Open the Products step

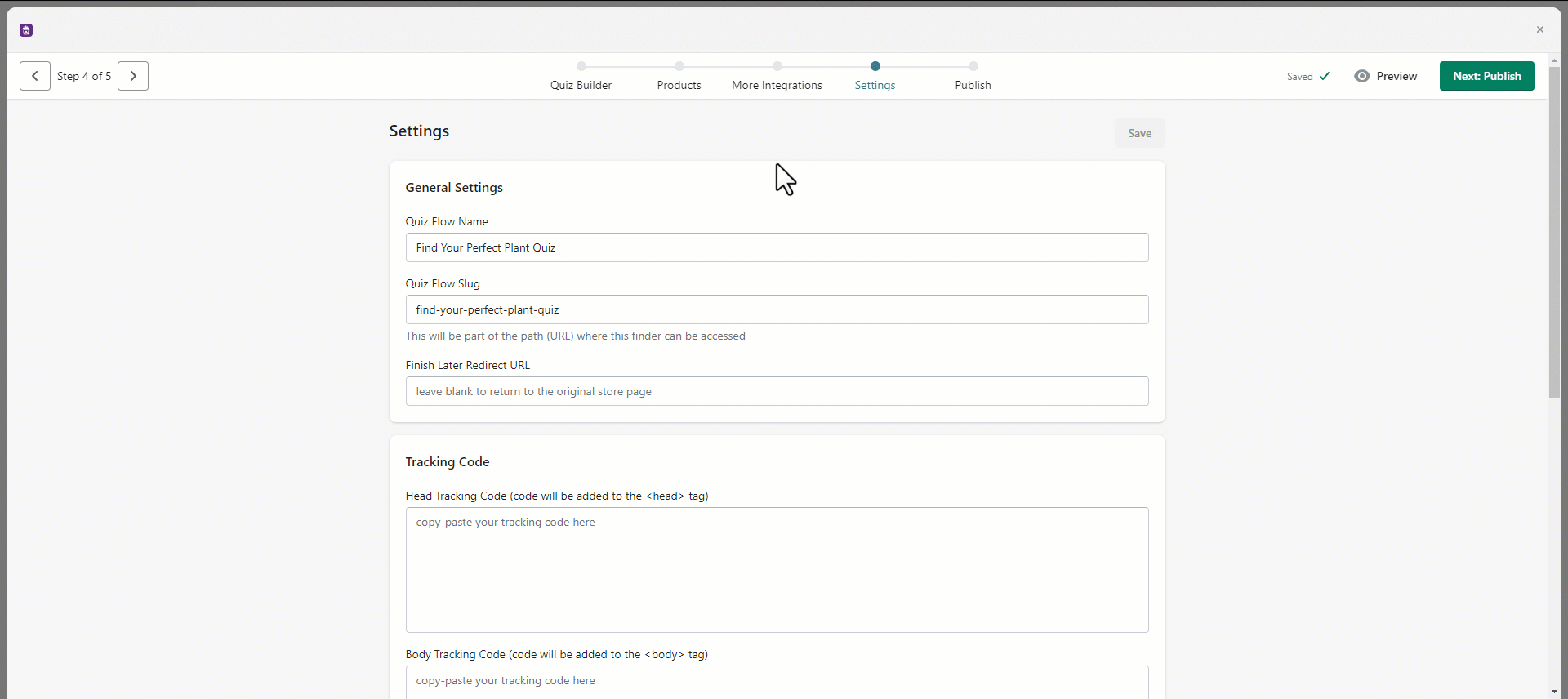(x=679, y=77)
